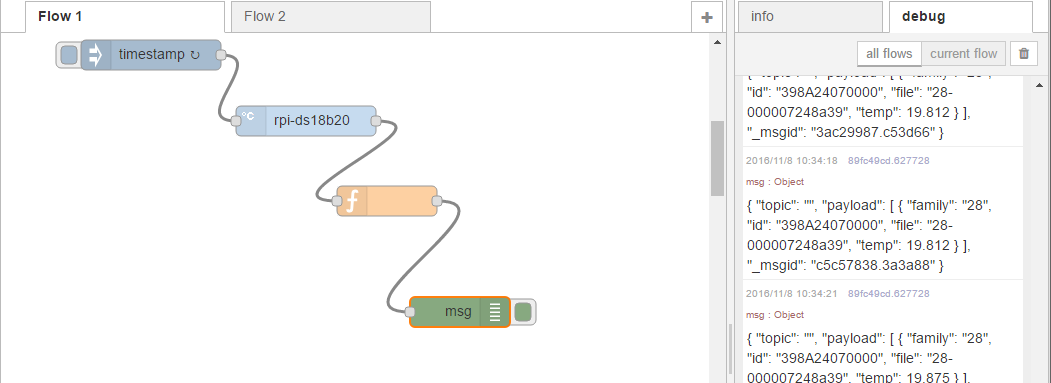This screenshot has height=383, width=1051.
Task: Toggle the msg debug node output button
Action: [x=523, y=312]
